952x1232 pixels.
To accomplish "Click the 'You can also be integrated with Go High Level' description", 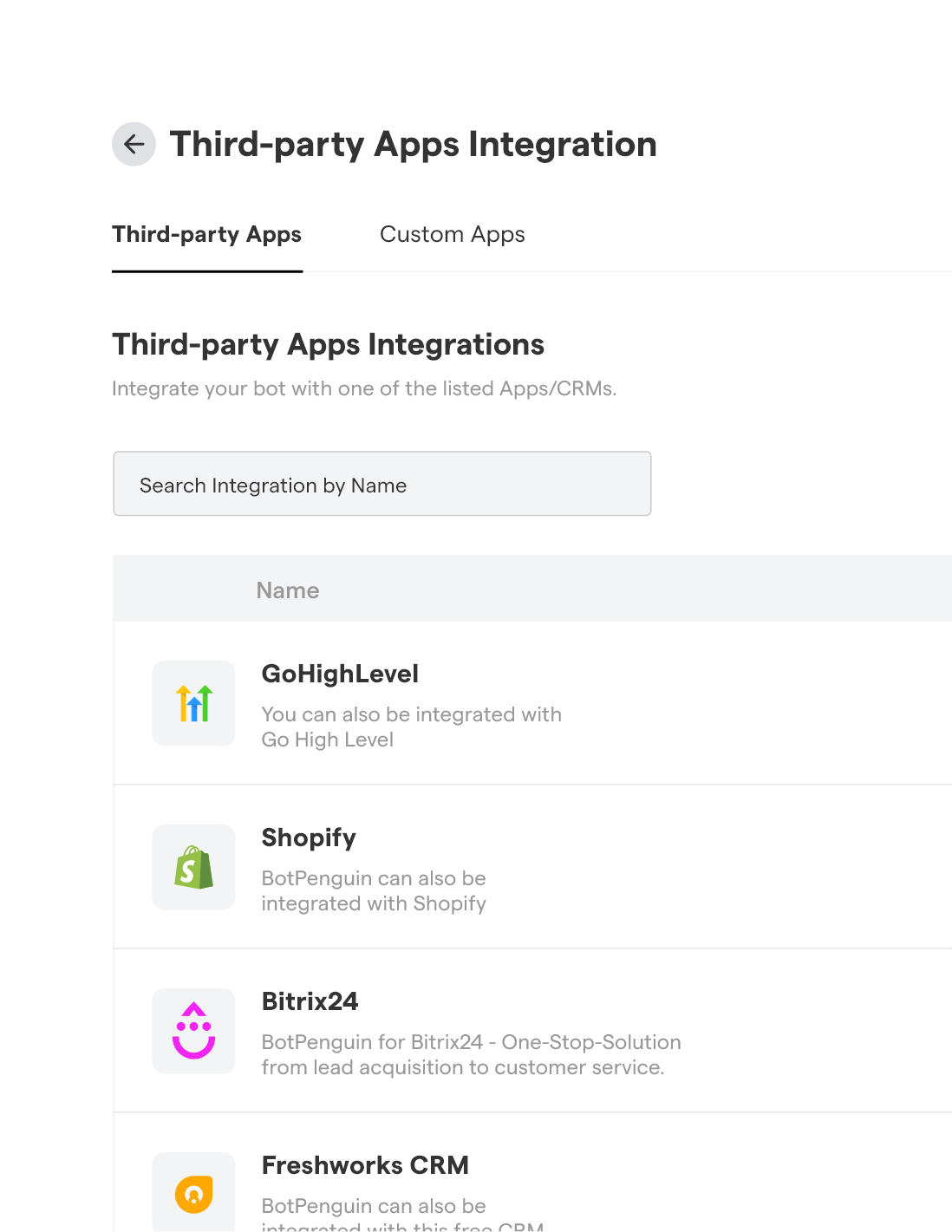I will (x=412, y=727).
